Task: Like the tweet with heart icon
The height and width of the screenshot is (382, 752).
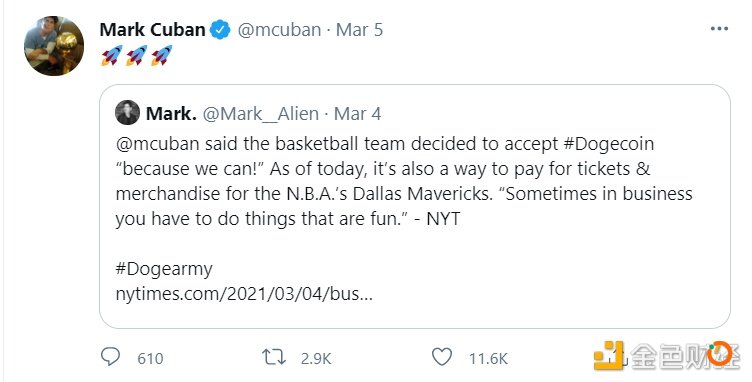Action: (x=442, y=357)
